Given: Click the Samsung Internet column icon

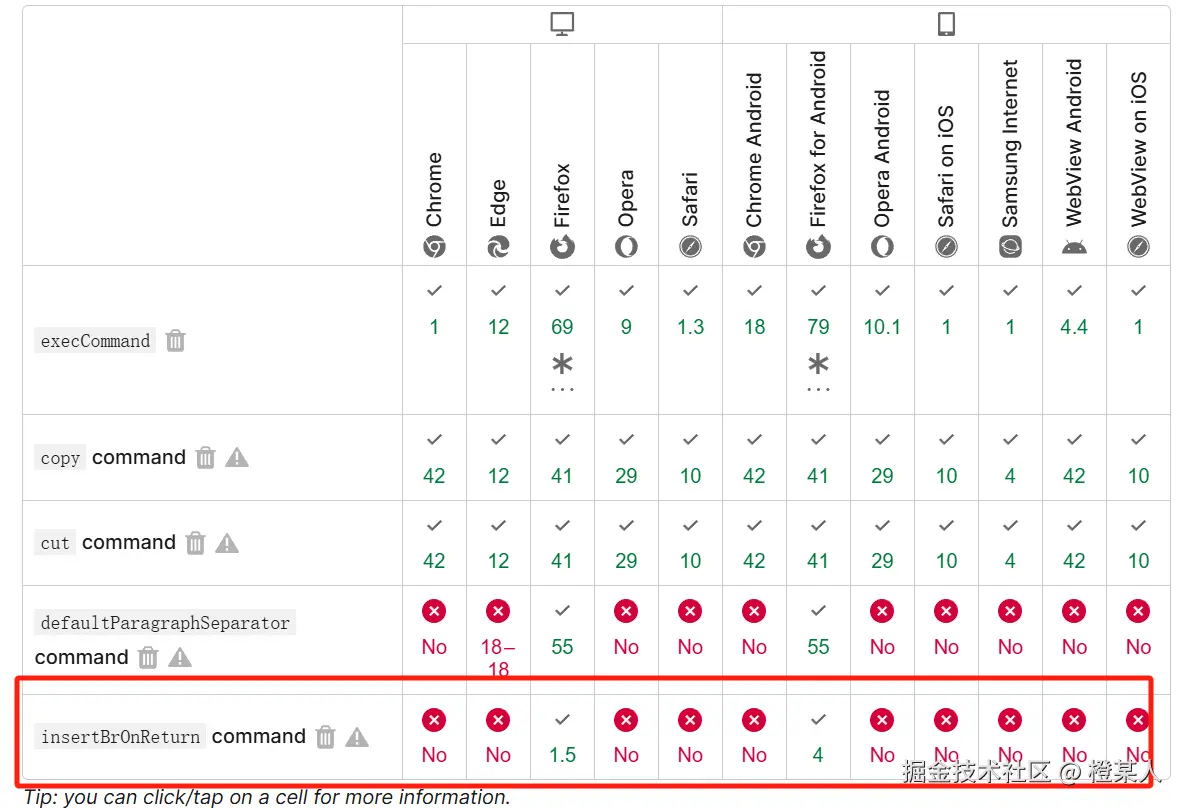Looking at the screenshot, I should (x=1010, y=247).
